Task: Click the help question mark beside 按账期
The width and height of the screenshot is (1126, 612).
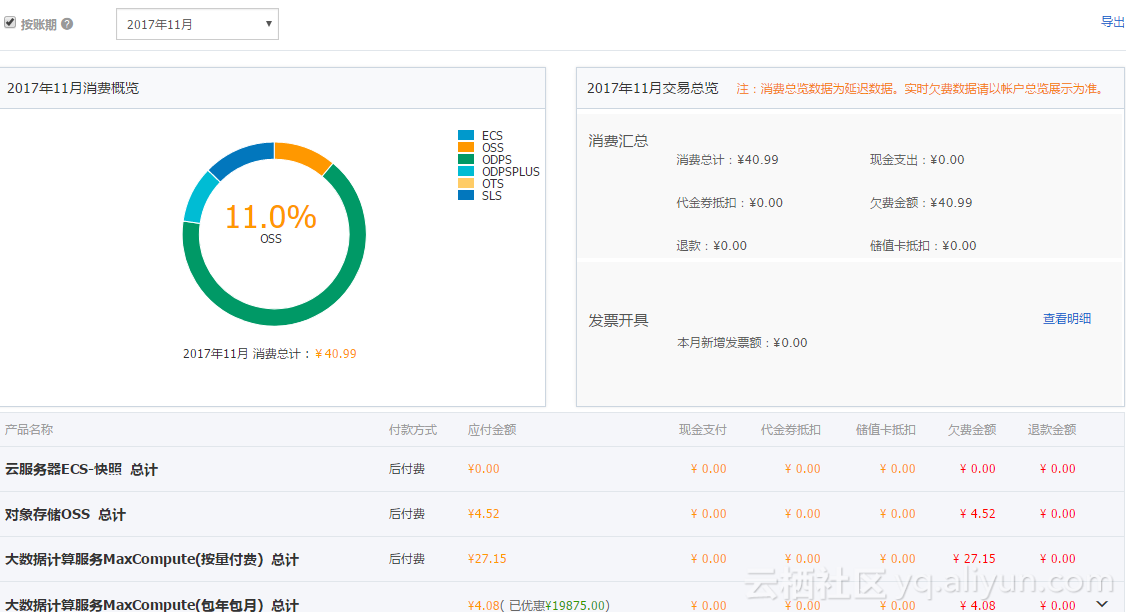Action: coord(68,24)
